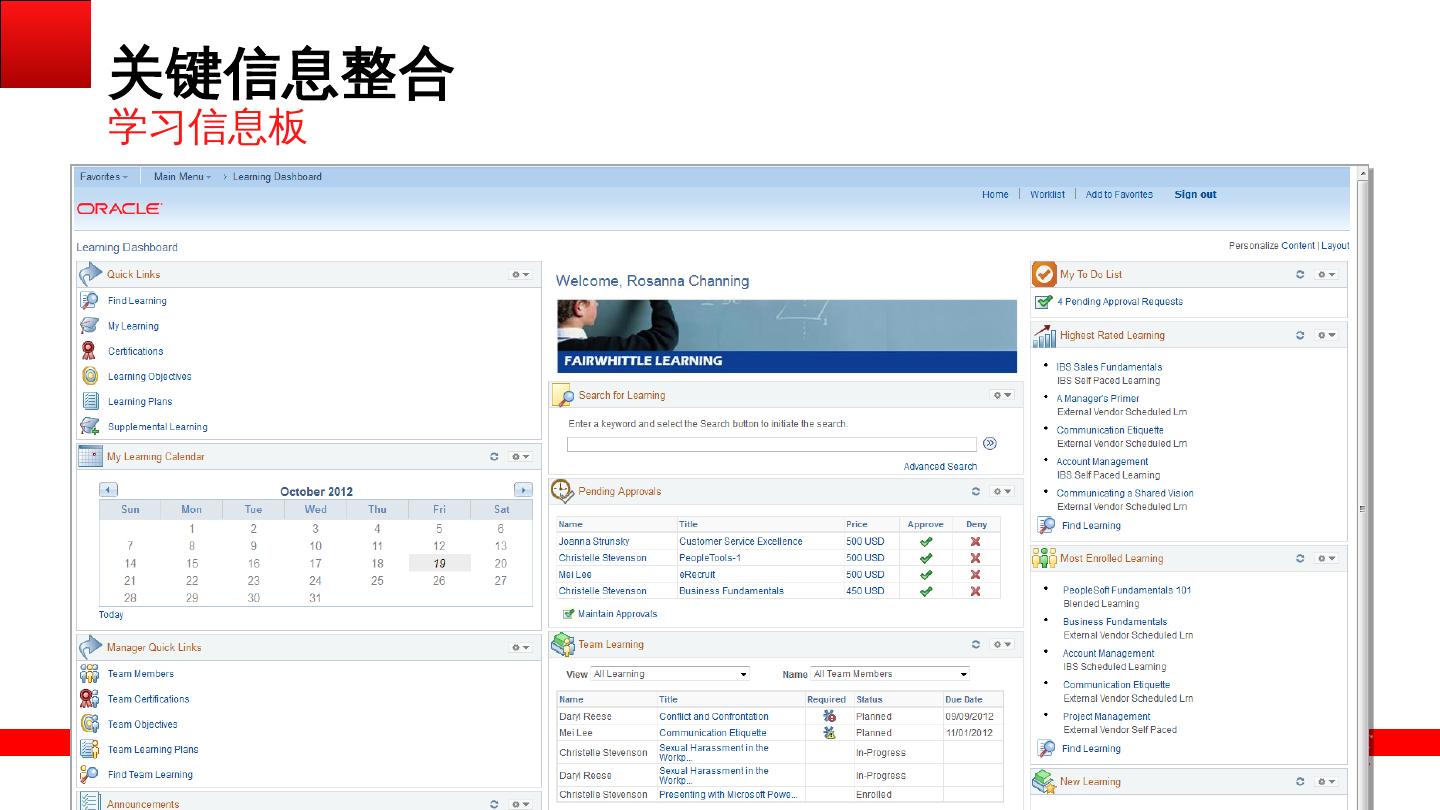Viewport: 1440px width, 810px height.
Task: Open the Main Menu dropdown
Action: click(x=182, y=177)
